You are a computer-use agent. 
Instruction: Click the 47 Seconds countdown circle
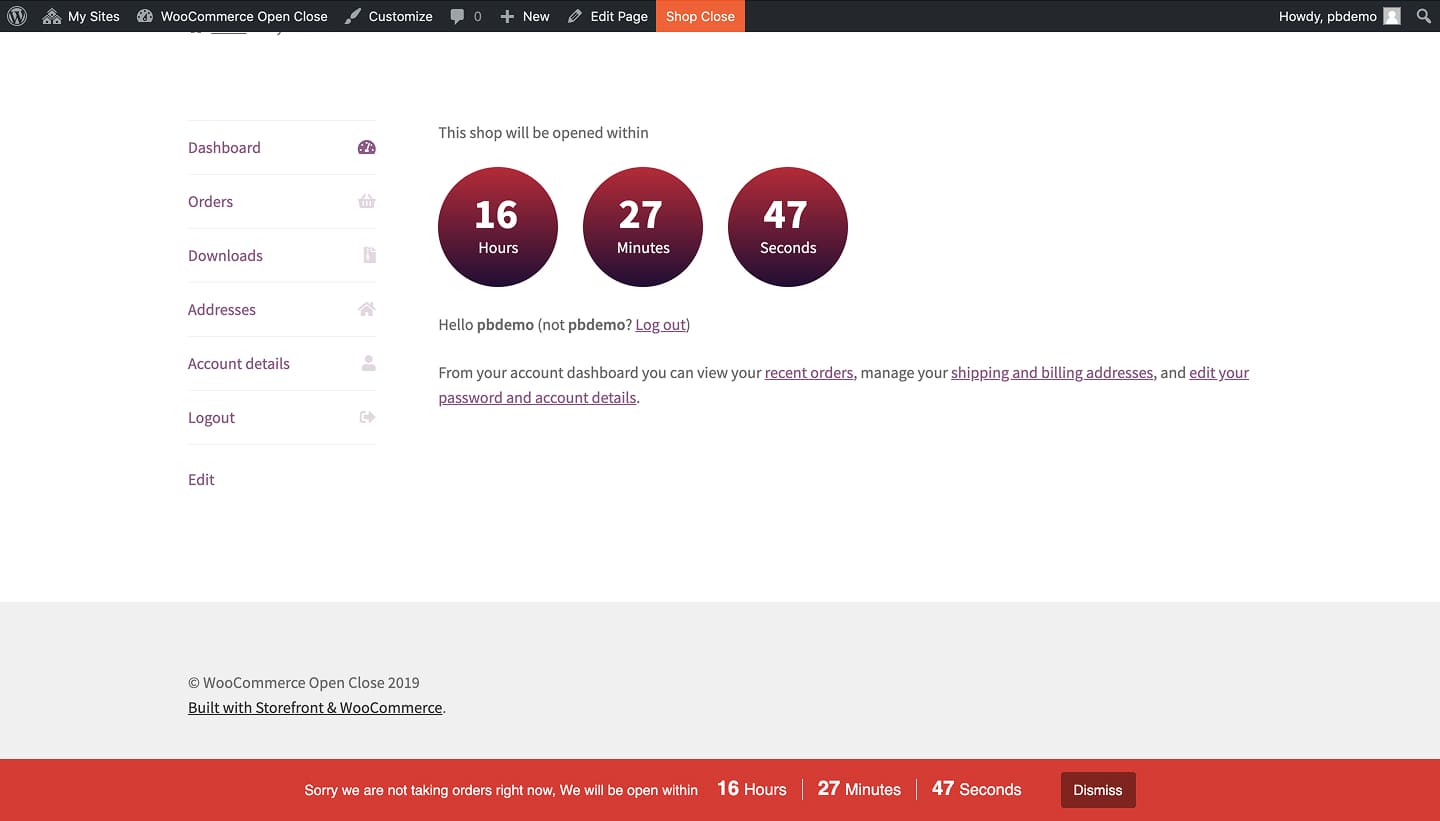tap(788, 227)
